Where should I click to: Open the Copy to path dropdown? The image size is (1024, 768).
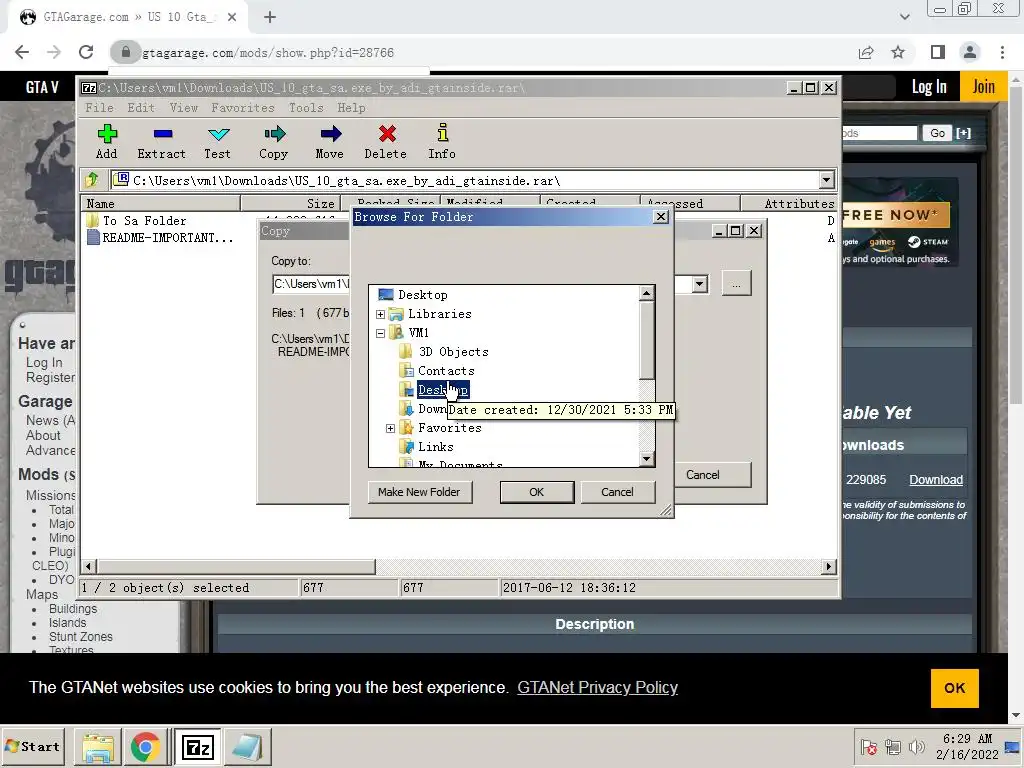699,284
